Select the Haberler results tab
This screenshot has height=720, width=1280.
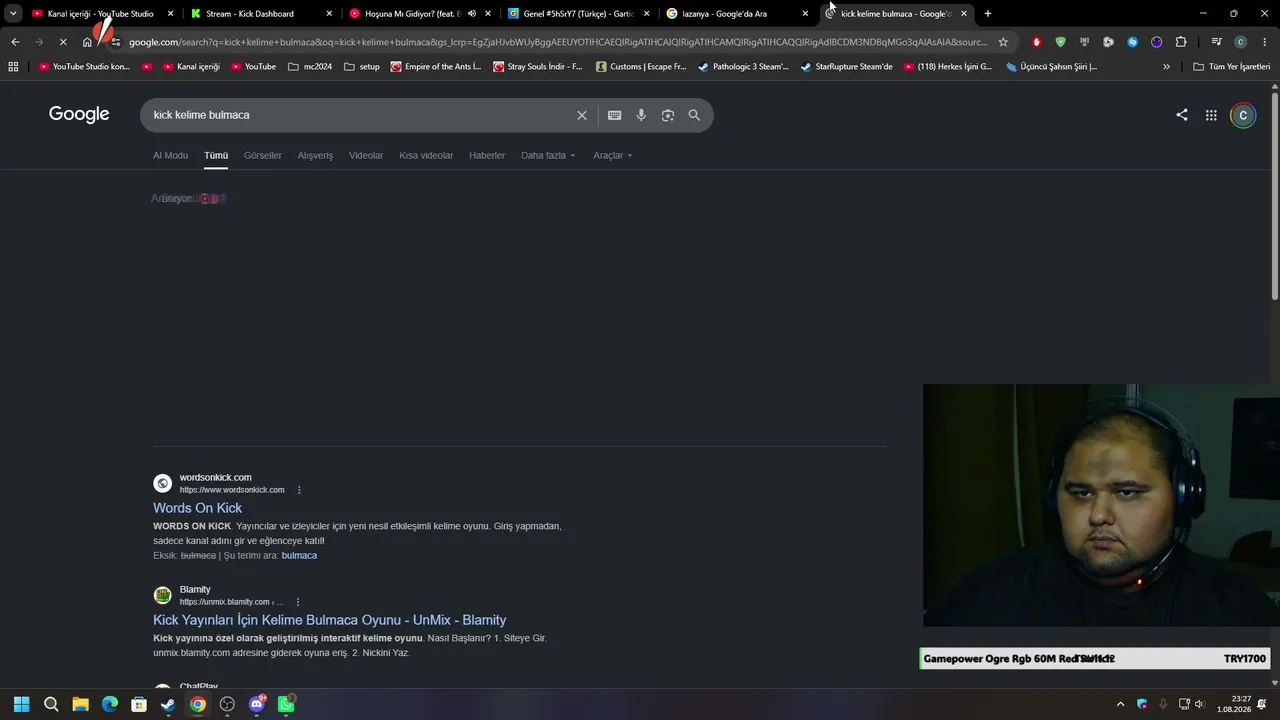(487, 156)
